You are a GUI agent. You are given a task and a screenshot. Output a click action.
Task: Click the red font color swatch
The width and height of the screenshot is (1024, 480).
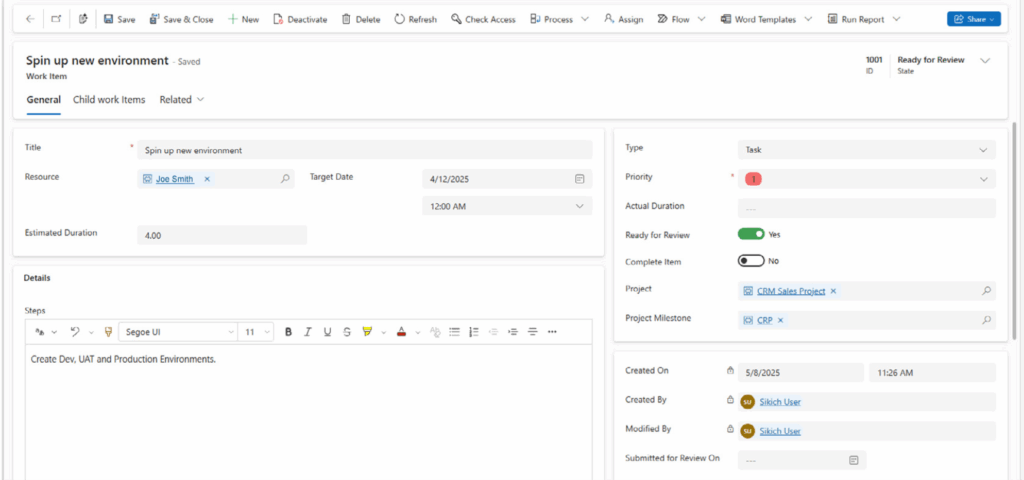coord(401,331)
